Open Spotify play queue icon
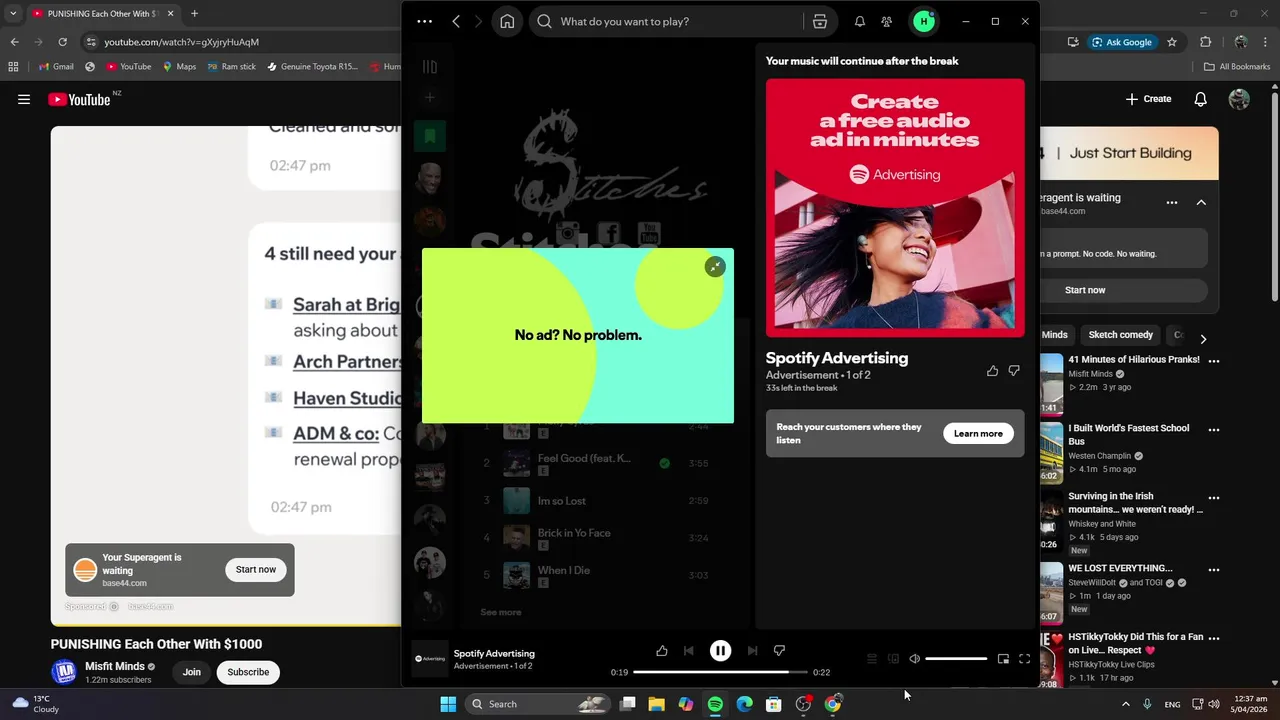This screenshot has height=720, width=1280. point(871,659)
